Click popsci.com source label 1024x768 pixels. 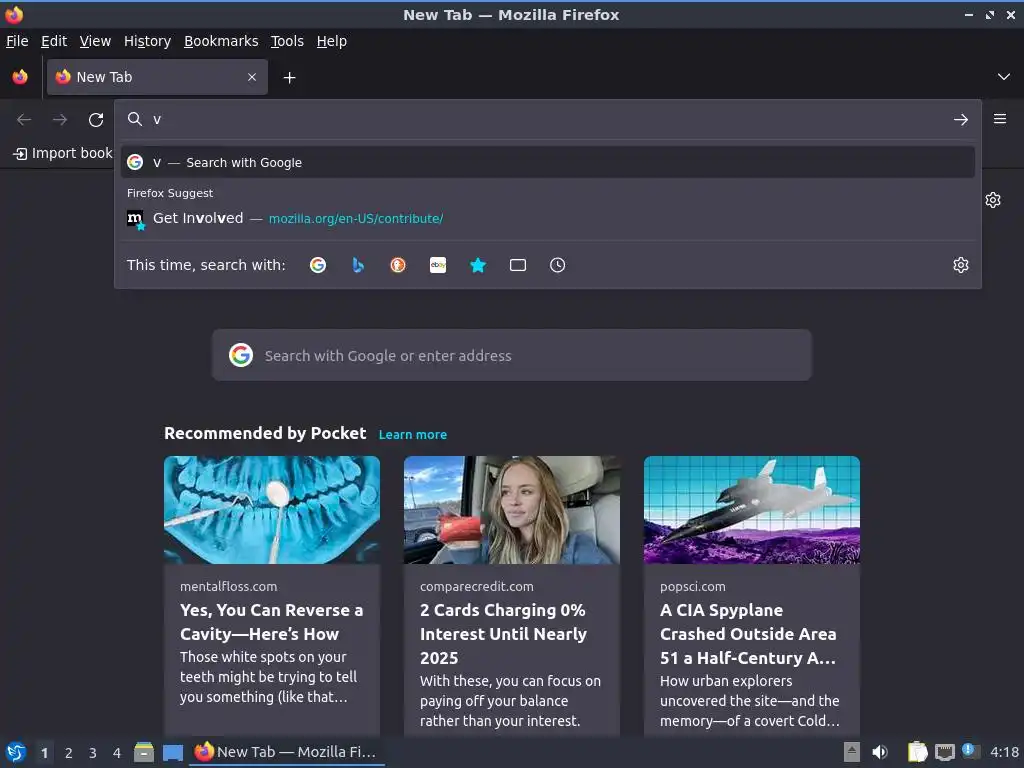click(x=693, y=586)
